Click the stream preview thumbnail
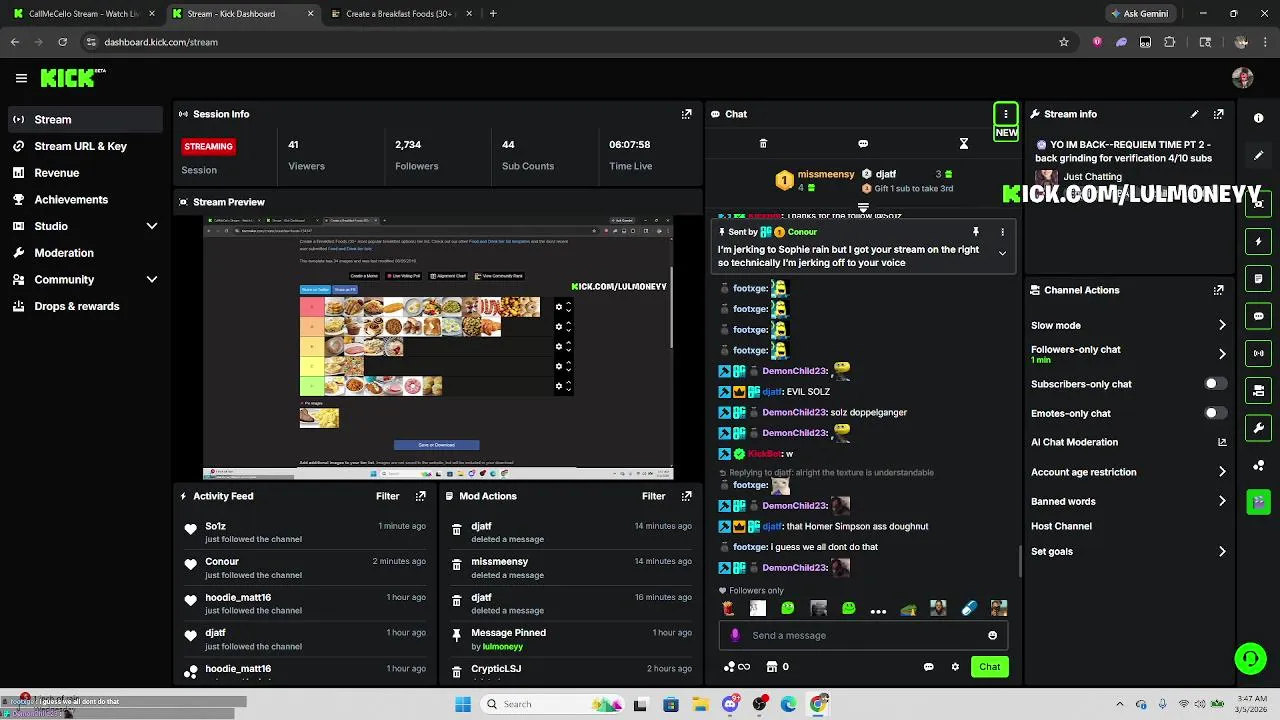Screen dimensions: 1280x720 438,347
